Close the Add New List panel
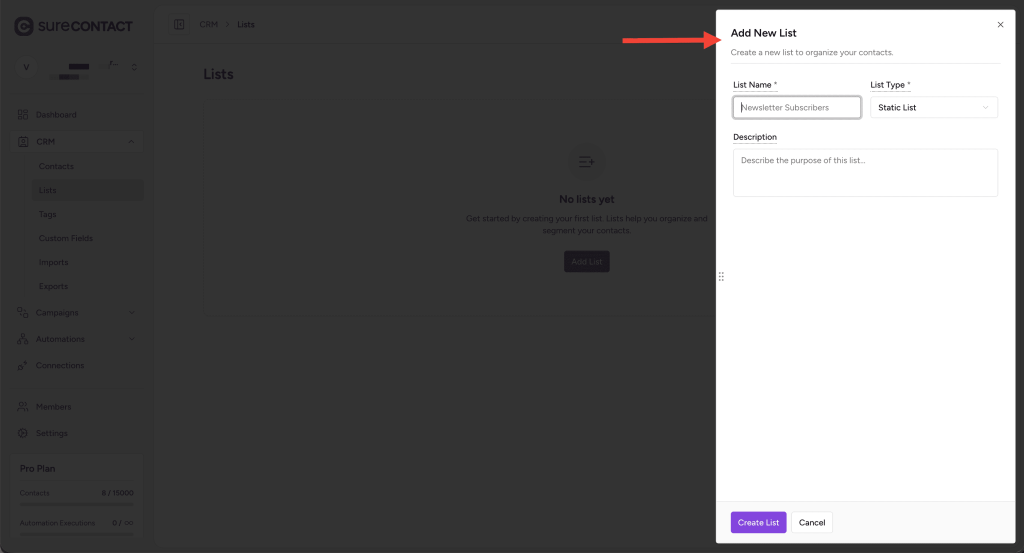Viewport: 1024px width, 553px height. click(1000, 25)
